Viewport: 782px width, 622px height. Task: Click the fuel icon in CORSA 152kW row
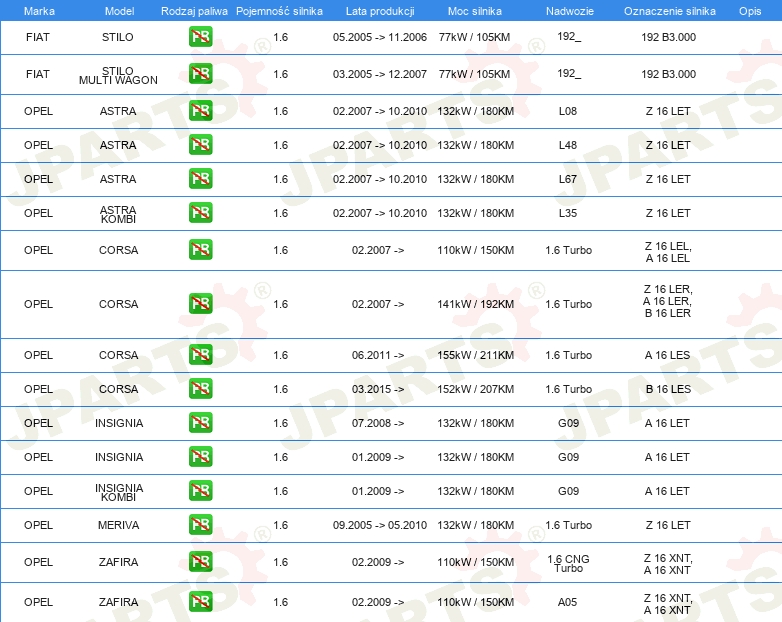[200, 389]
